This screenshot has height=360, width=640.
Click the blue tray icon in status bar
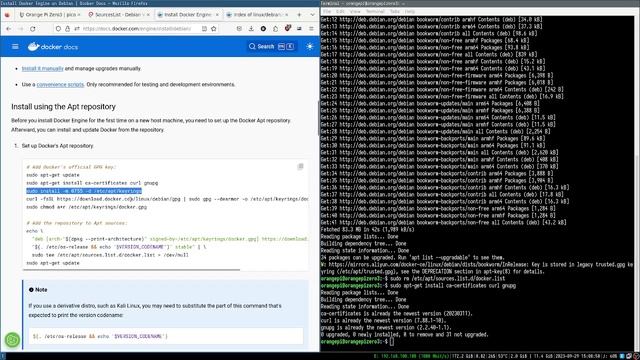click(x=622, y=356)
